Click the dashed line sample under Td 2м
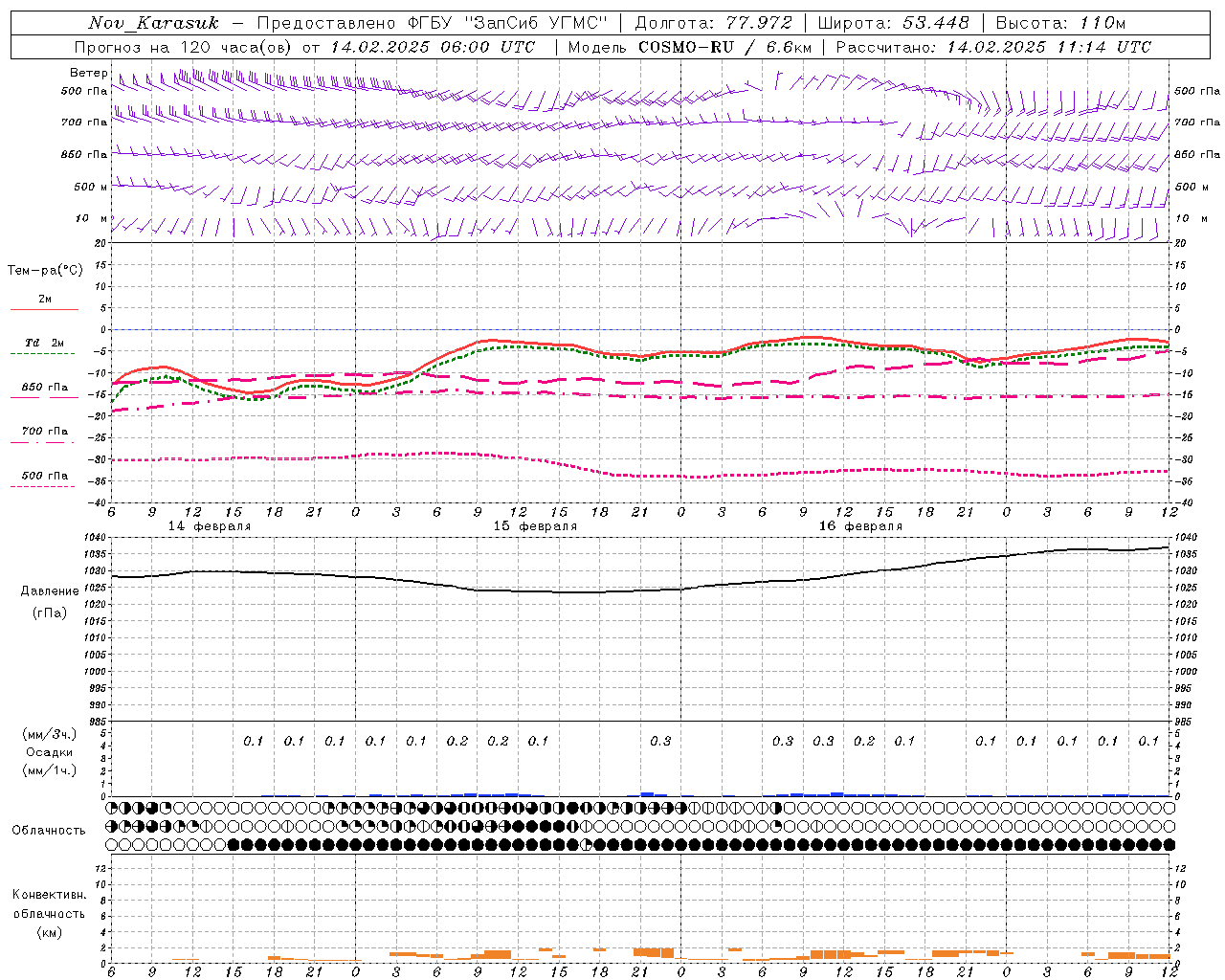Viewport: 1225px width, 980px height. pyautogui.click(x=44, y=354)
